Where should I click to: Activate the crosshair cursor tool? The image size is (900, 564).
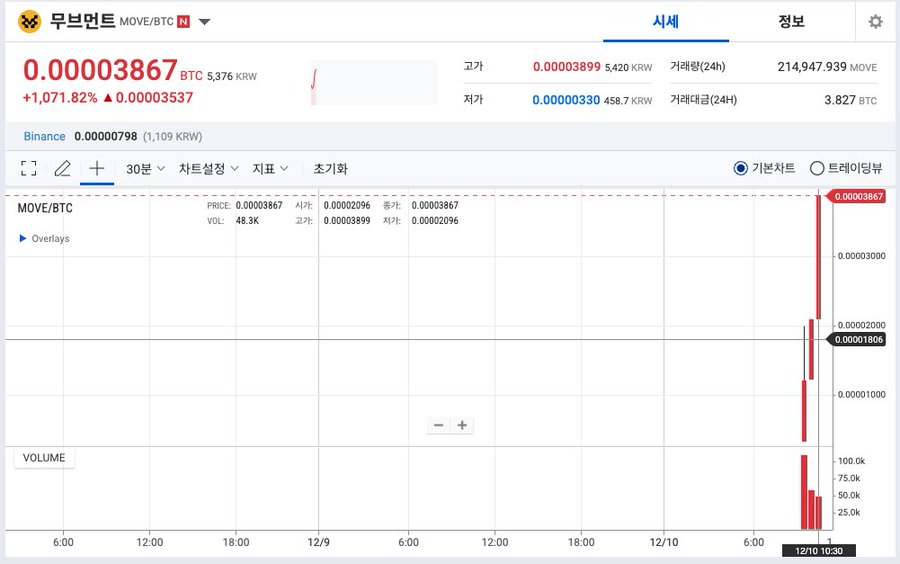coord(97,169)
